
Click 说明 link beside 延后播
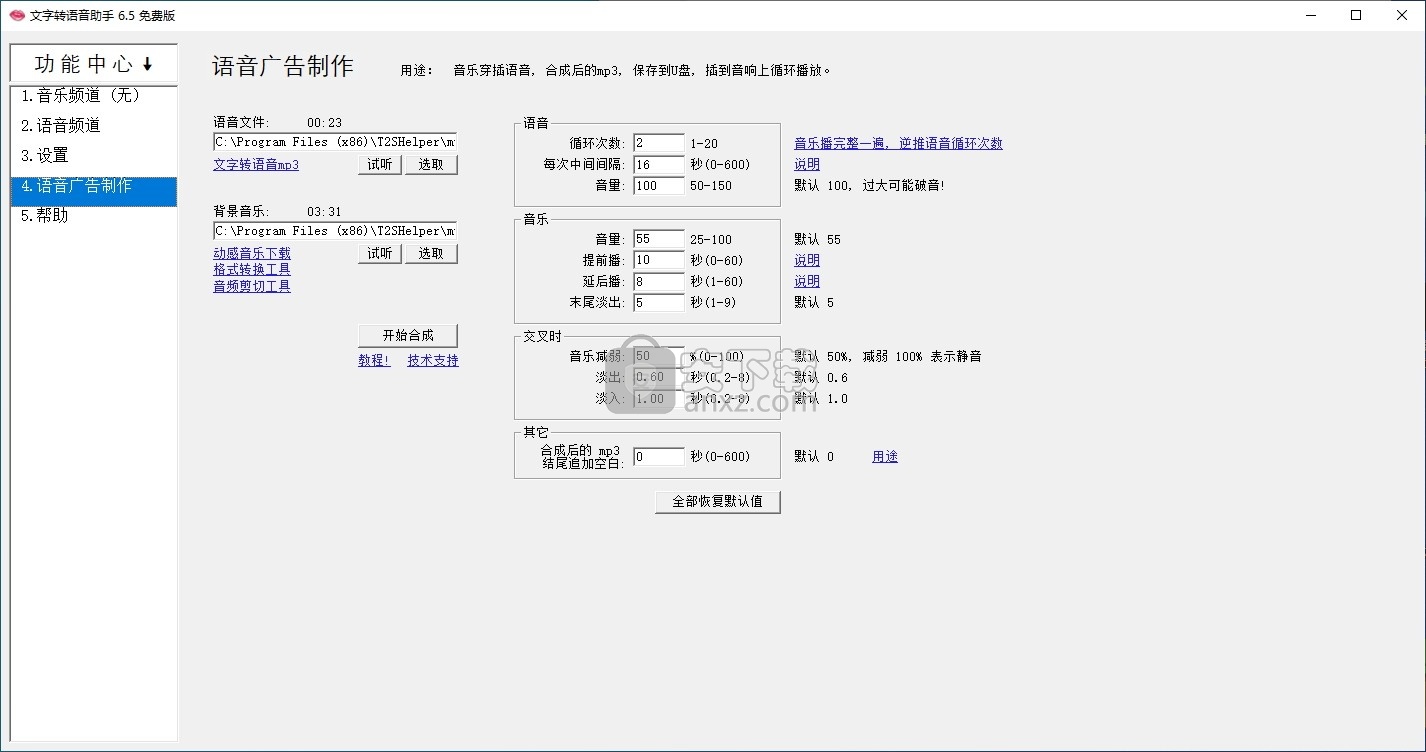(x=807, y=282)
